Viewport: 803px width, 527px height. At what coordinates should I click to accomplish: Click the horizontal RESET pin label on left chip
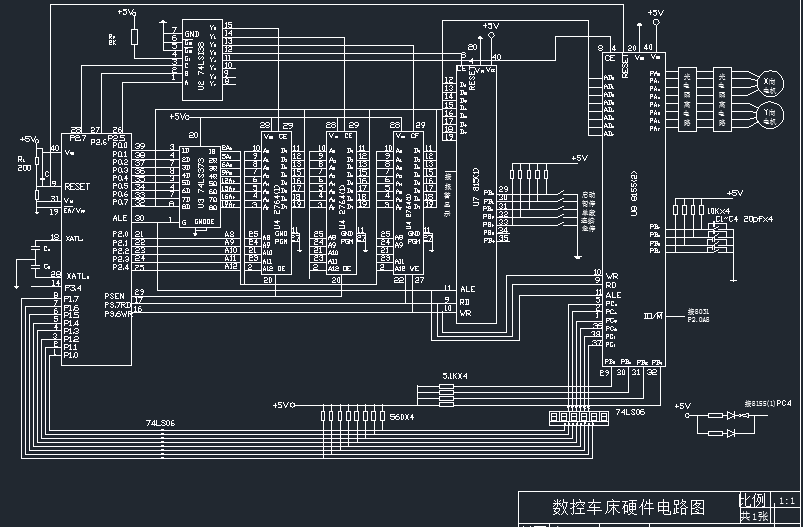pos(77,186)
